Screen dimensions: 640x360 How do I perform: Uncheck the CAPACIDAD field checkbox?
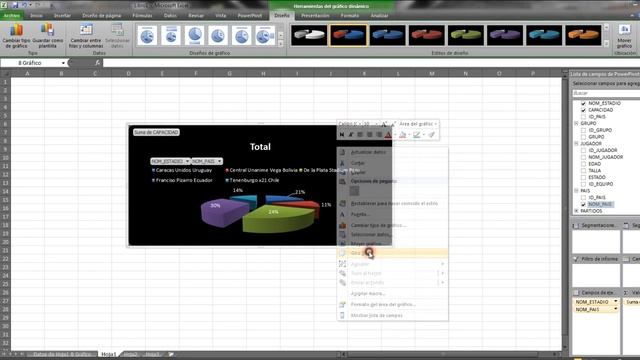[x=583, y=110]
